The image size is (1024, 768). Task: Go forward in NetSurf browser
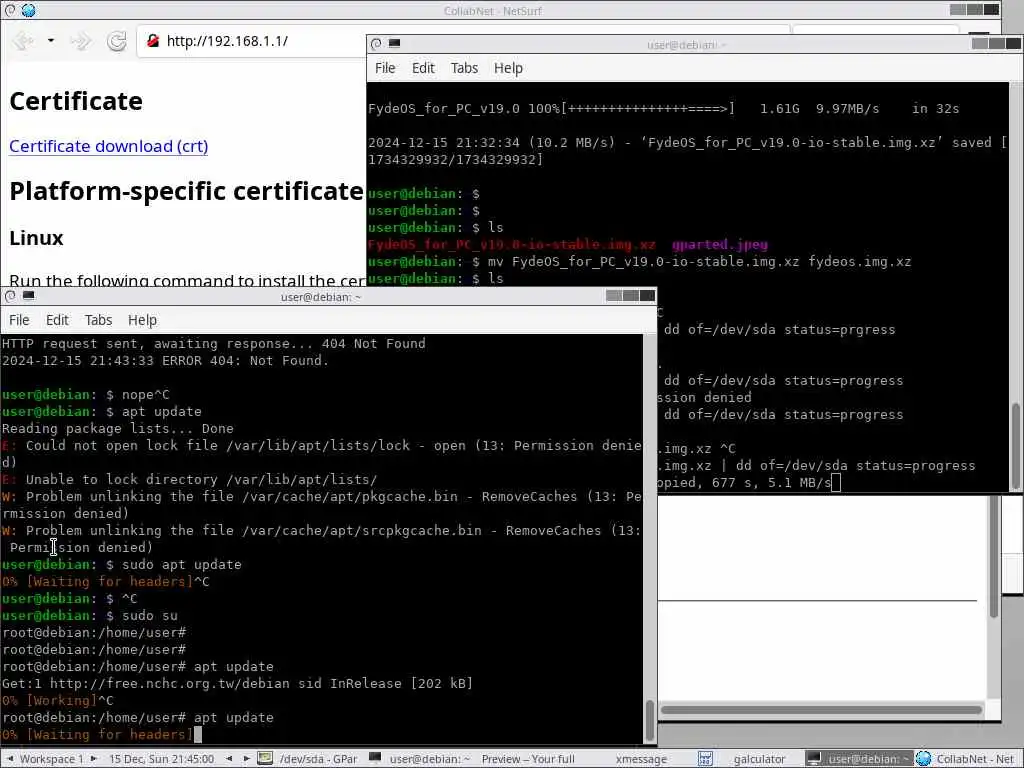(x=80, y=41)
